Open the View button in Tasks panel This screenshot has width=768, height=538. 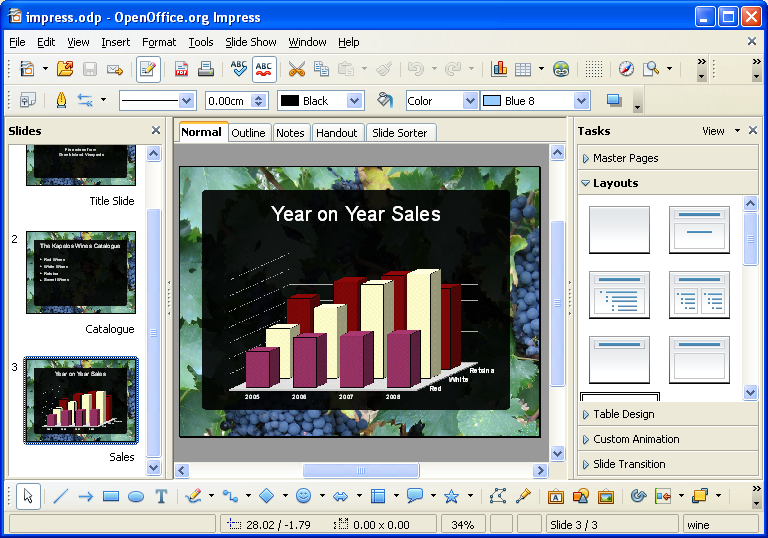tap(713, 131)
